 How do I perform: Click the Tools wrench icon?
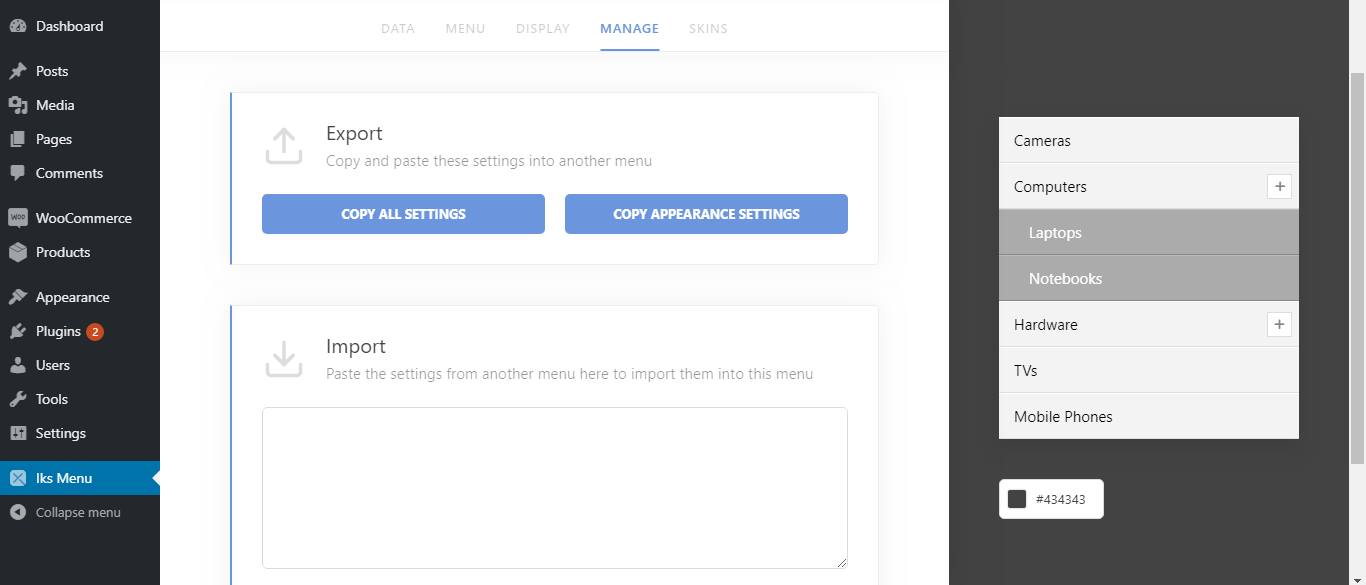18,399
